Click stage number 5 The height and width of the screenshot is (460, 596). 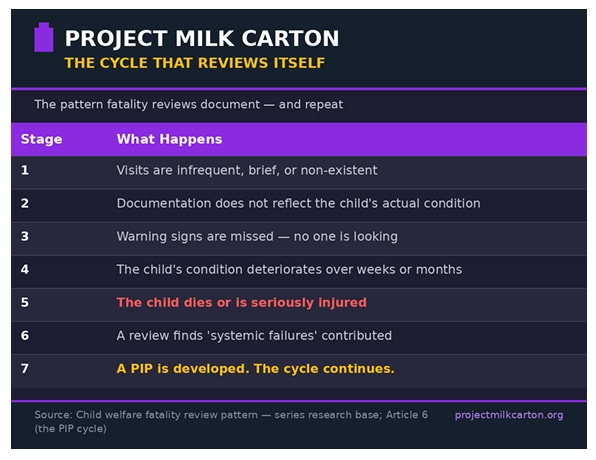(25, 303)
